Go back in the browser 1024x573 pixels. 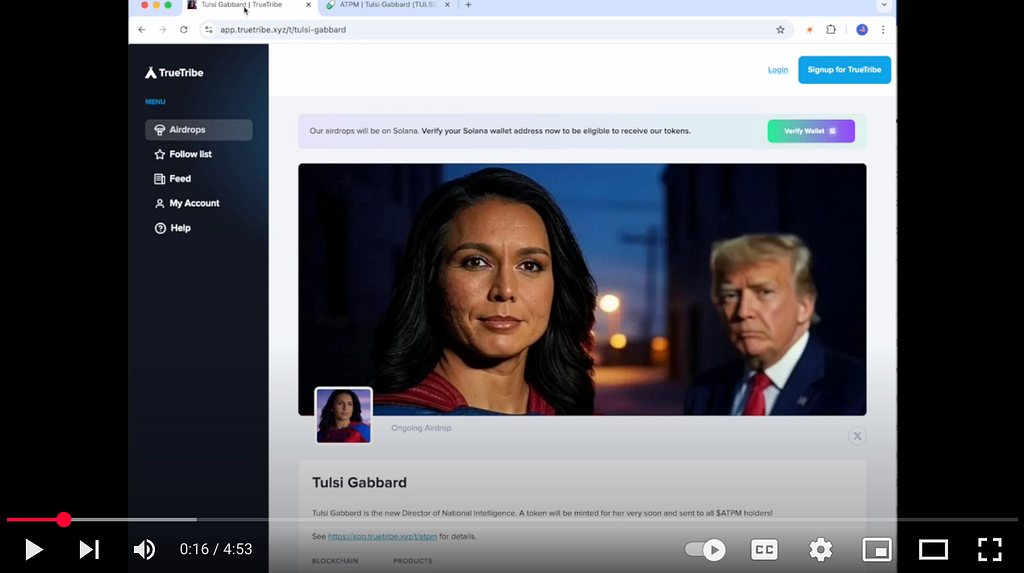[x=142, y=29]
